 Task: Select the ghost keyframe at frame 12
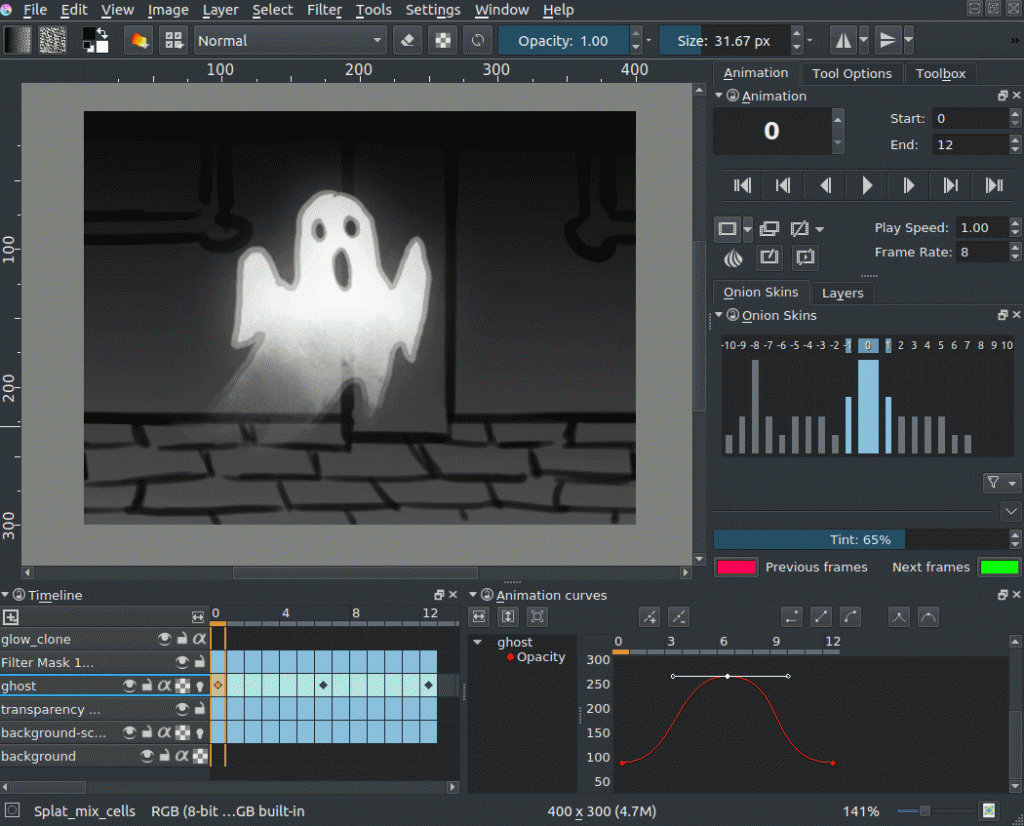click(x=428, y=686)
